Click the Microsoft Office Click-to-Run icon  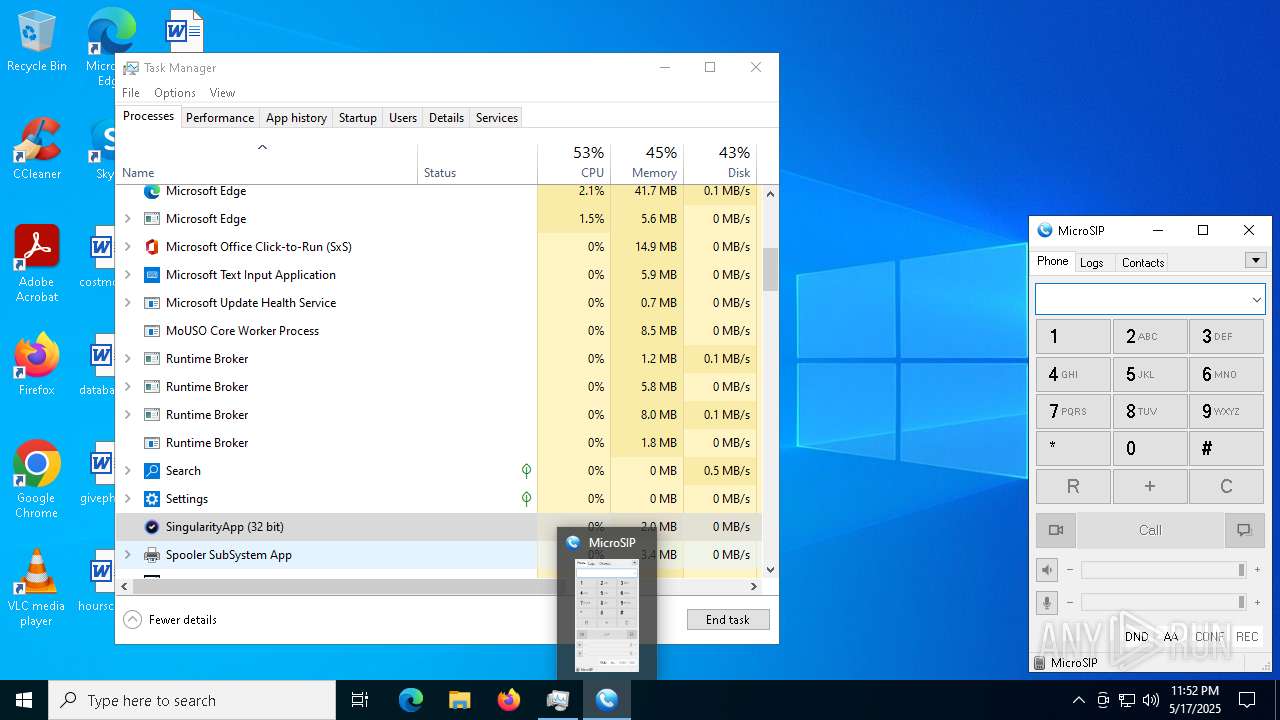click(x=152, y=247)
